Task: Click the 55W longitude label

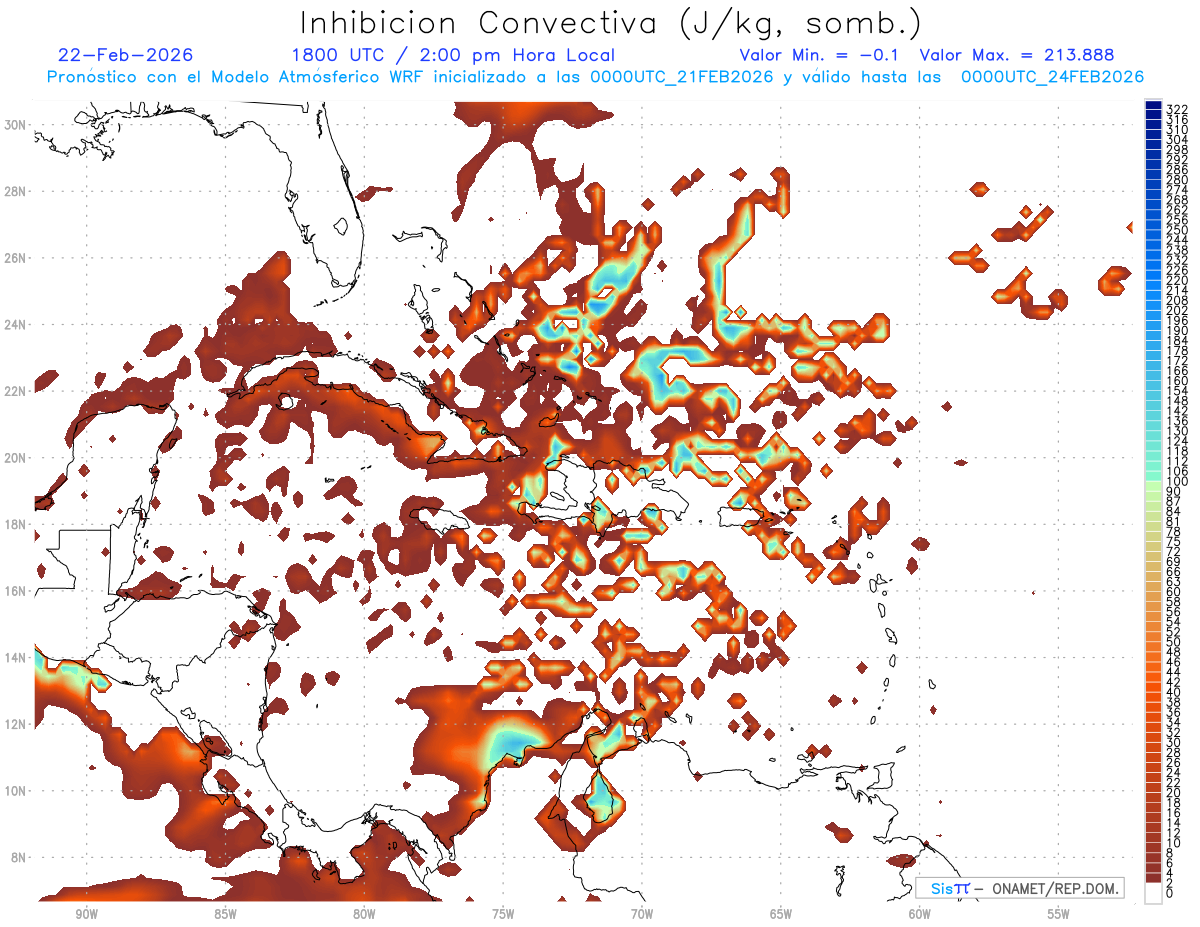Action: click(x=1059, y=914)
